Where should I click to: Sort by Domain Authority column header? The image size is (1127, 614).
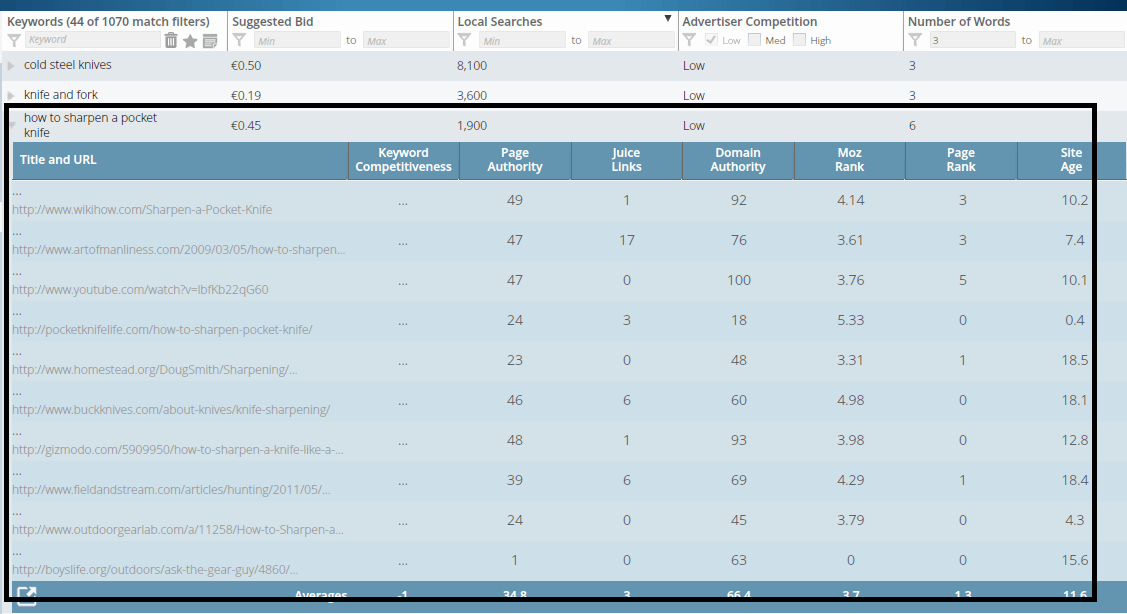click(x=738, y=160)
